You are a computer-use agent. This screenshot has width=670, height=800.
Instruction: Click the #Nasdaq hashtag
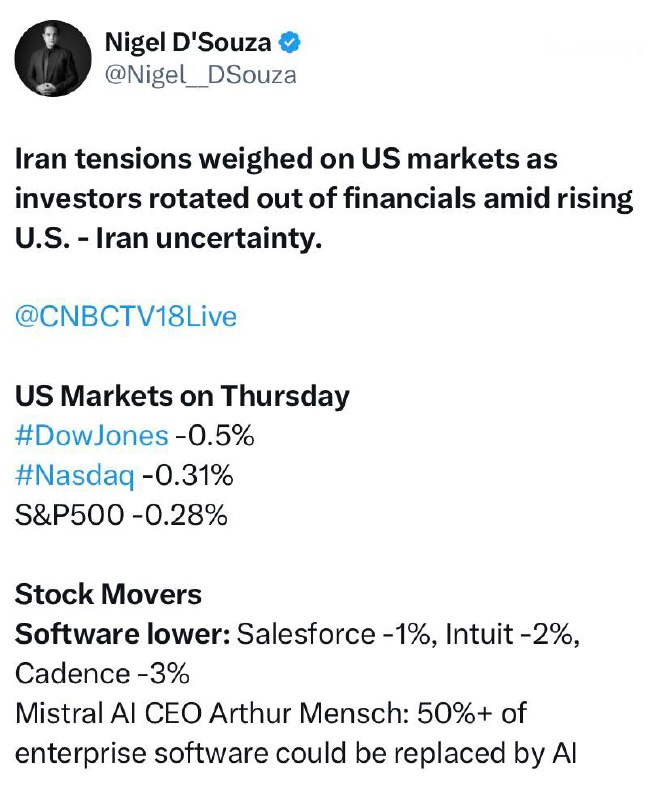coord(75,476)
